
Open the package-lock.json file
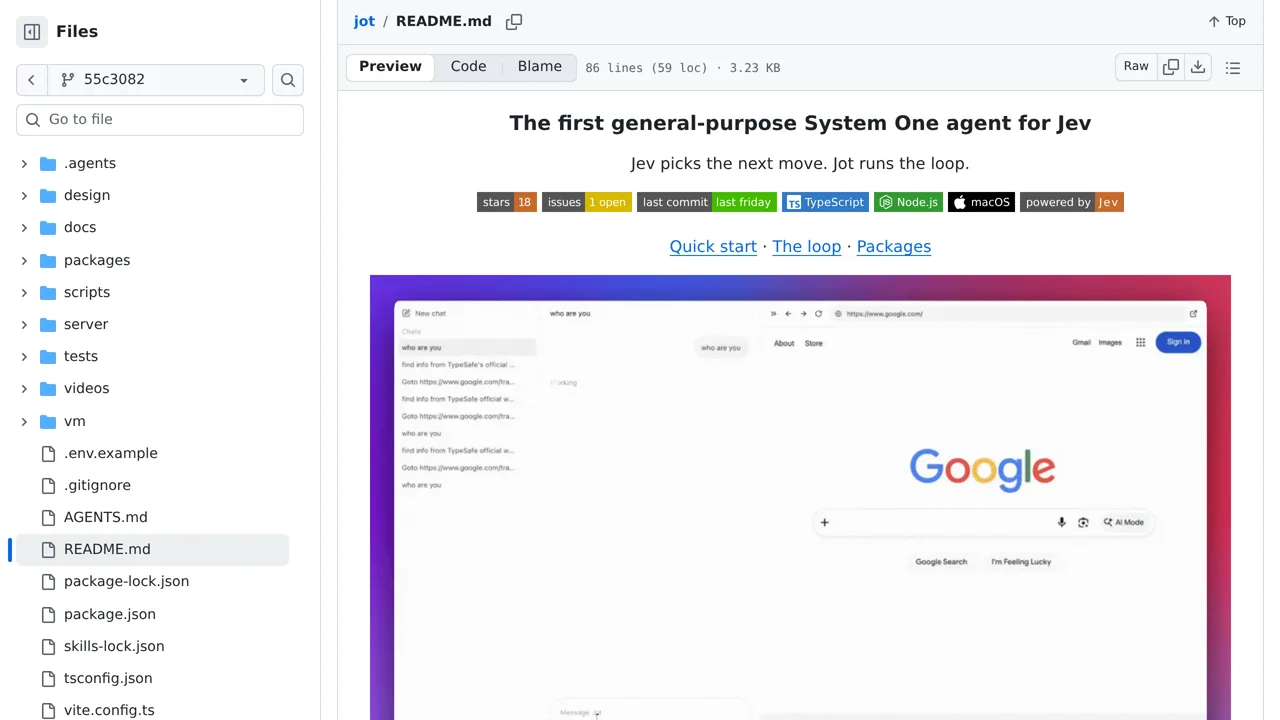(x=126, y=581)
